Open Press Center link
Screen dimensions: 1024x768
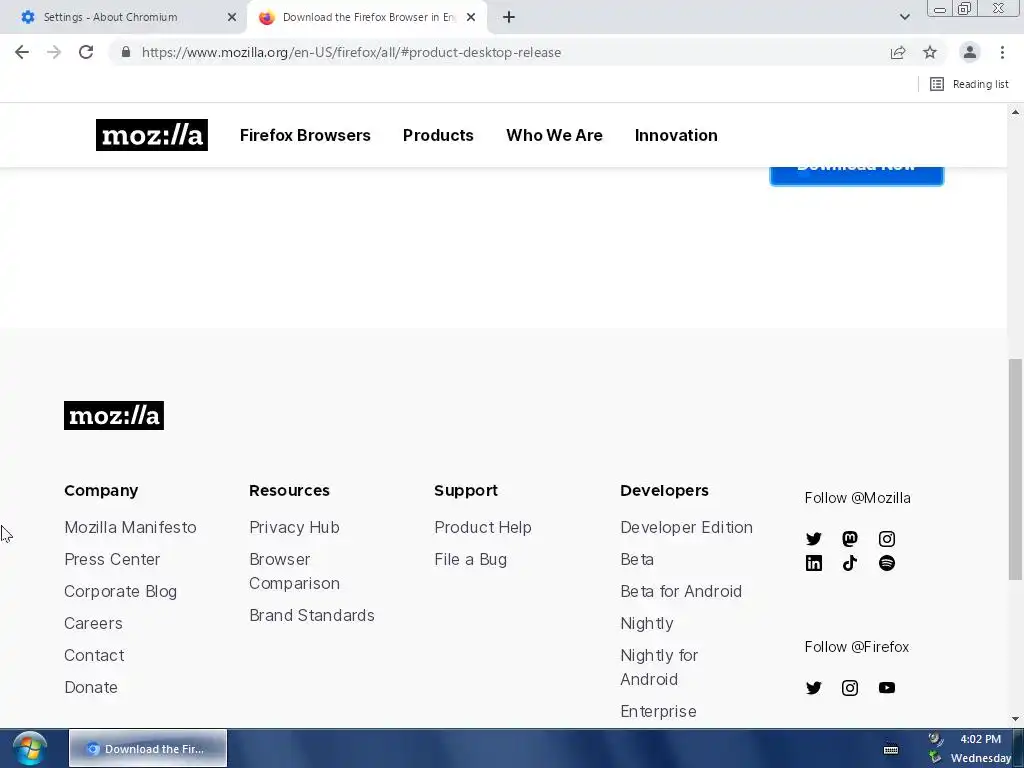click(112, 559)
